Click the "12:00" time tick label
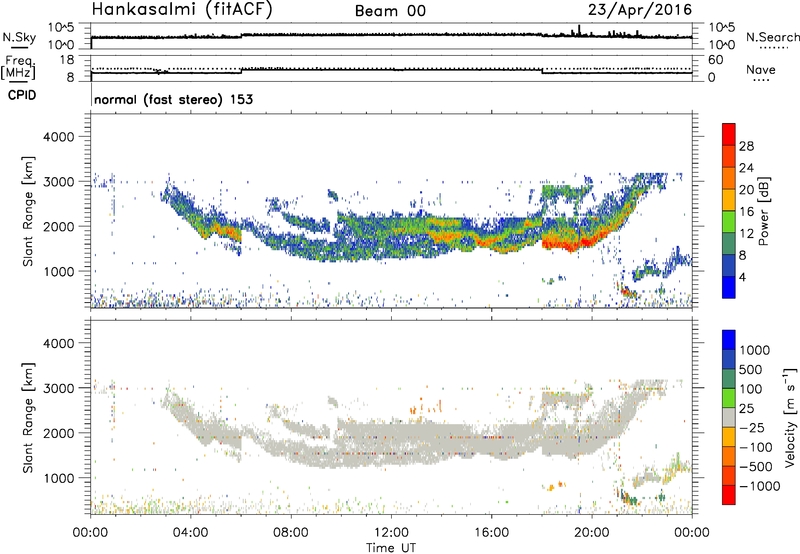The height and width of the screenshot is (554, 800). 391,533
